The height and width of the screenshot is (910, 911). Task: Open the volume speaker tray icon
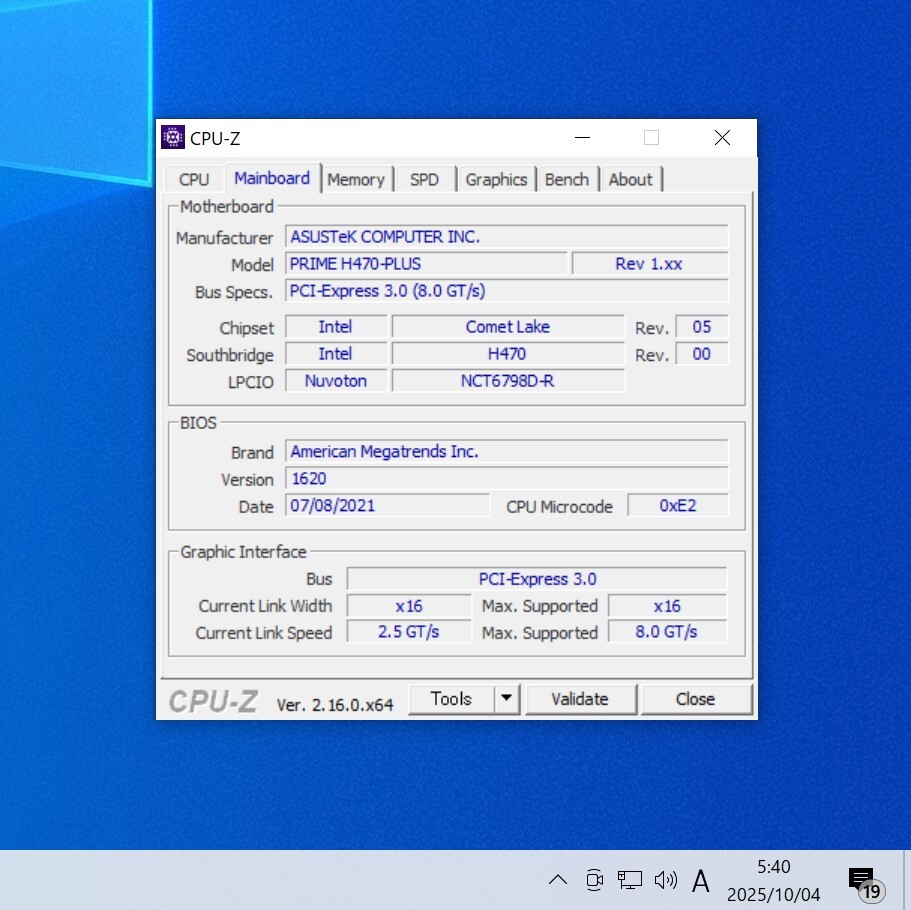[665, 880]
